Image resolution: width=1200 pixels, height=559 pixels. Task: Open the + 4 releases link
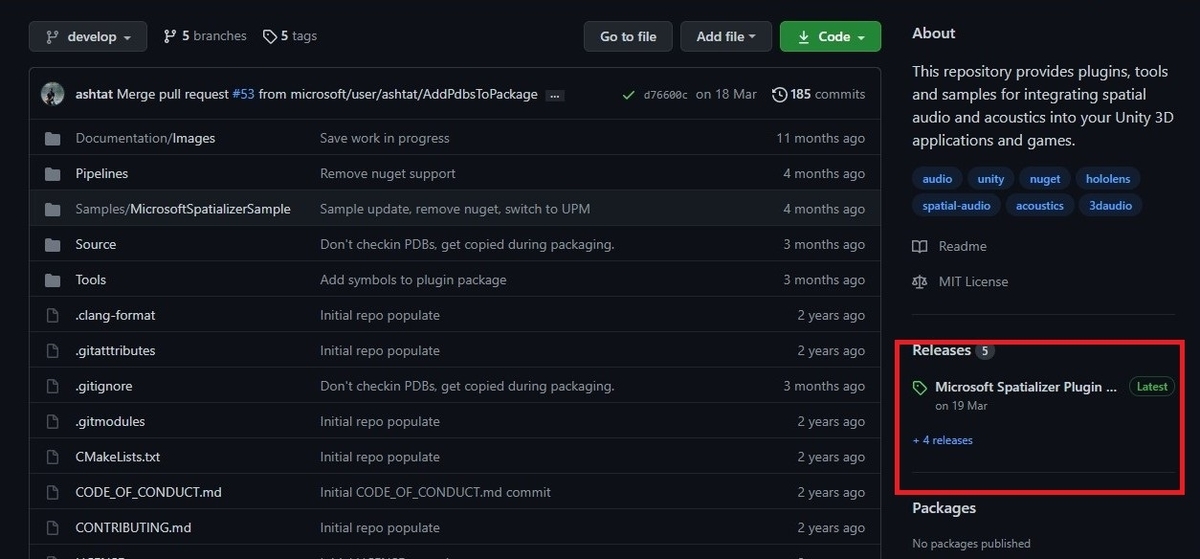point(942,440)
